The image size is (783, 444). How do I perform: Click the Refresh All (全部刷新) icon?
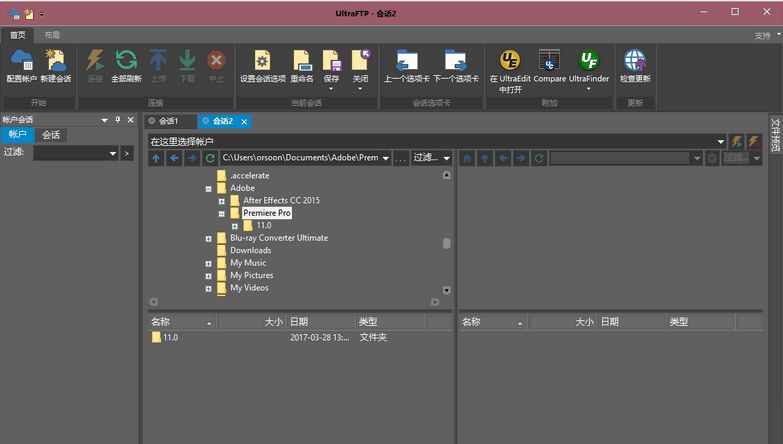pyautogui.click(x=126, y=60)
